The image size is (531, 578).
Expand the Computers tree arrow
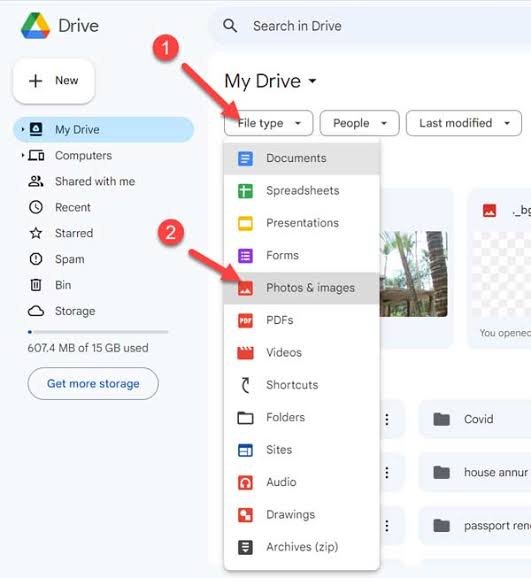[22, 156]
